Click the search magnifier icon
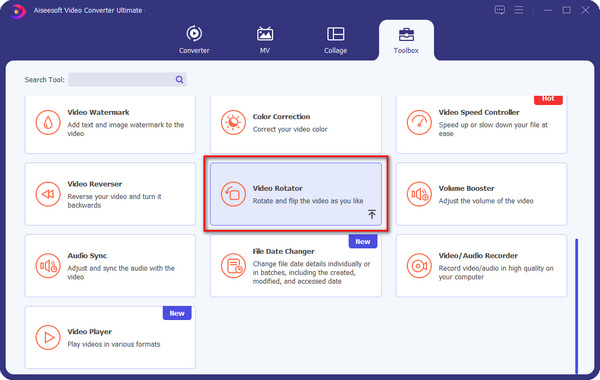The image size is (600, 380). click(179, 80)
